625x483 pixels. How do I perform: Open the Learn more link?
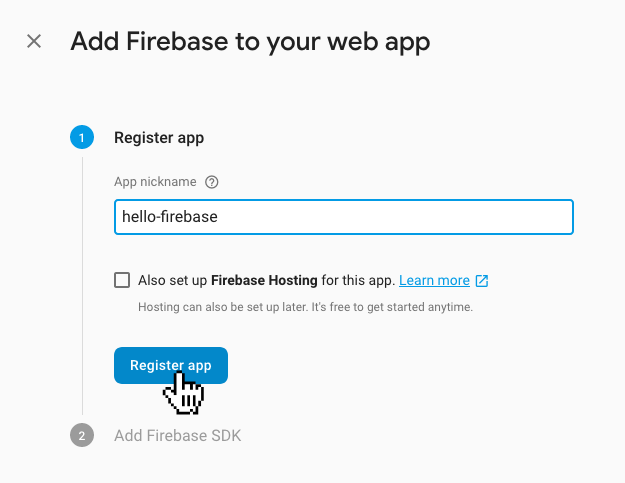[x=434, y=281]
